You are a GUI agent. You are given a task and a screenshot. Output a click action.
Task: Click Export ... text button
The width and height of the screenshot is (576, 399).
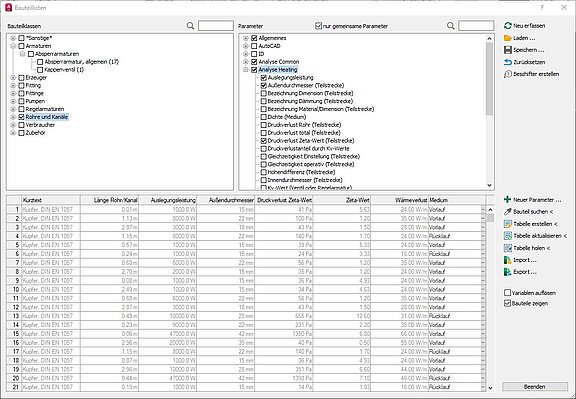pyautogui.click(x=525, y=272)
